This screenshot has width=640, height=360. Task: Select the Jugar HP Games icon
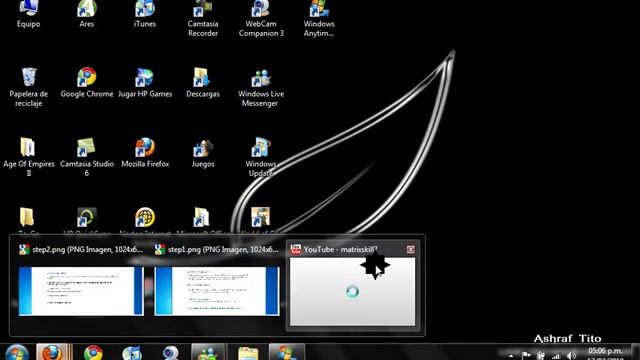[144, 83]
